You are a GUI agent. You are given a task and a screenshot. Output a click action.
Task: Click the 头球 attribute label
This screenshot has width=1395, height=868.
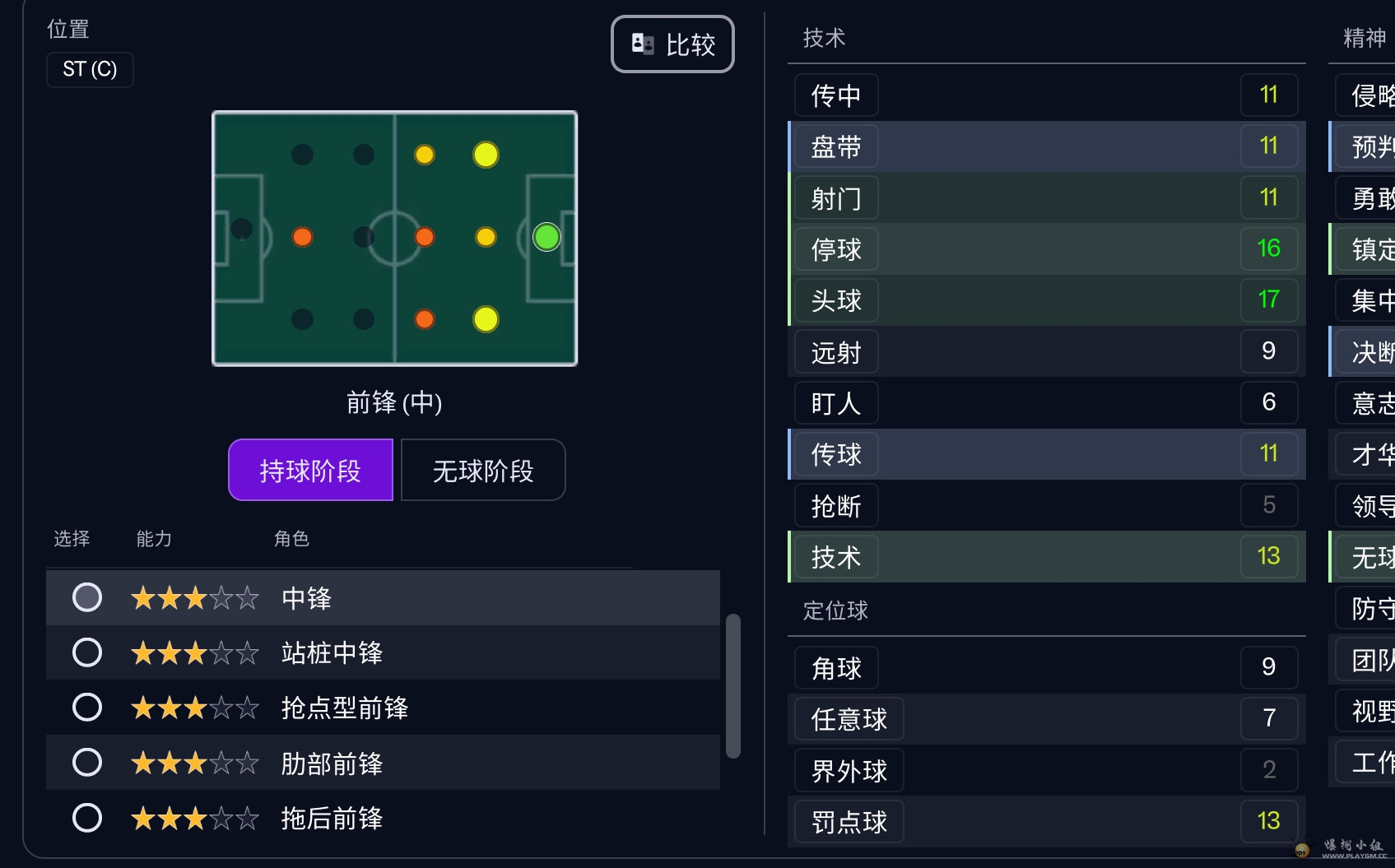[x=836, y=300]
